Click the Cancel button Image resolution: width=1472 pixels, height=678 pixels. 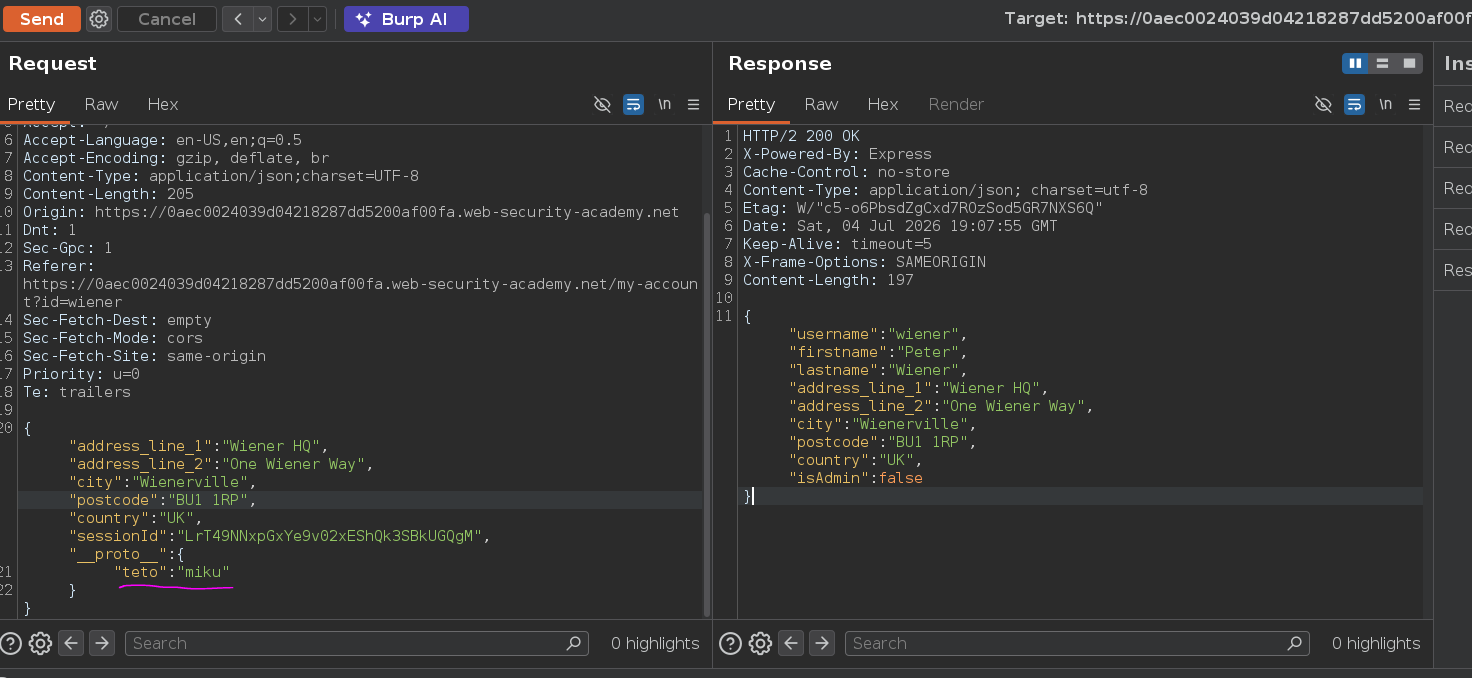(167, 19)
